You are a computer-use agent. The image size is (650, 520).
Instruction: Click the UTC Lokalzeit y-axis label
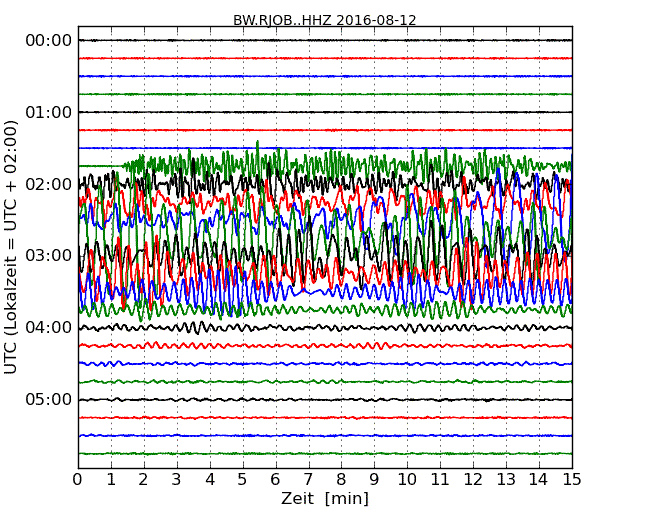pos(11,248)
